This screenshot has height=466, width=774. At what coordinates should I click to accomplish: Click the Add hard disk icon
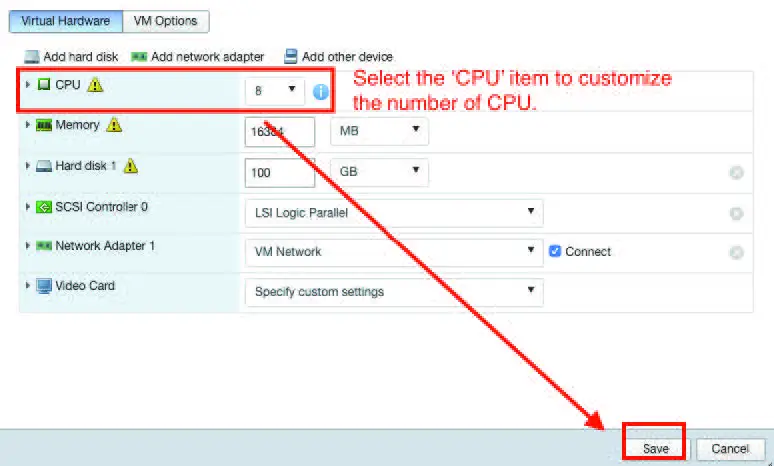(31, 57)
